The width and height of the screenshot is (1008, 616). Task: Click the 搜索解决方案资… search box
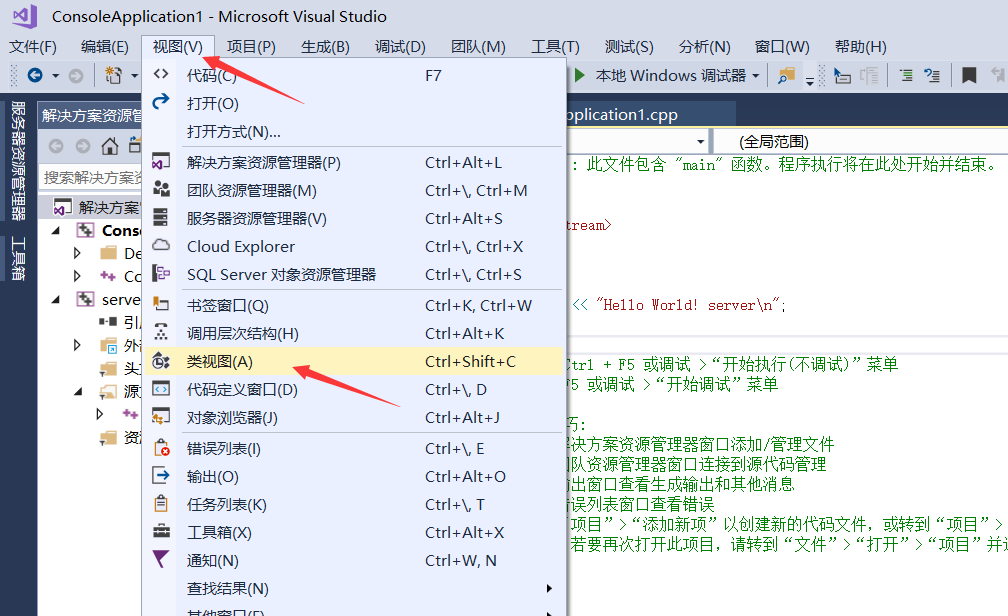click(91, 177)
